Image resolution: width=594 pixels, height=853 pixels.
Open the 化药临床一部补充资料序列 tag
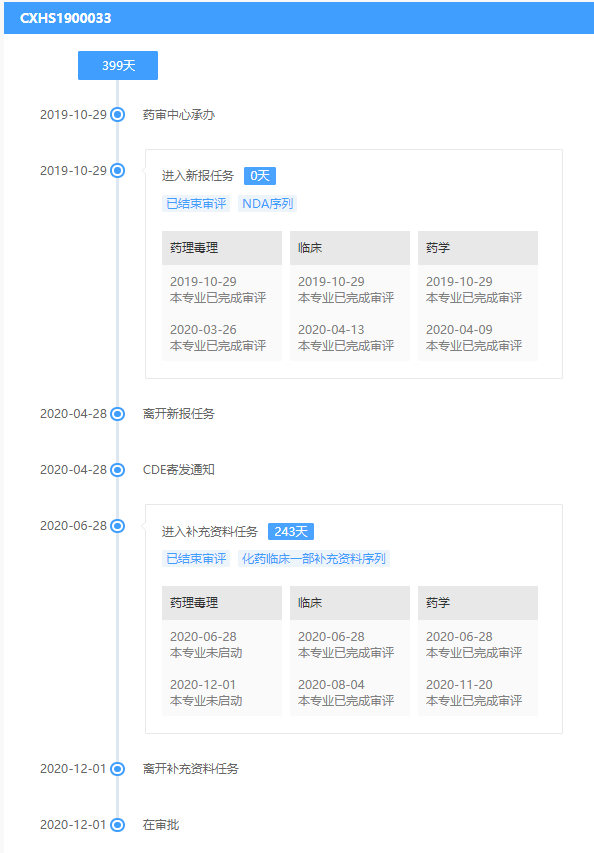314,559
